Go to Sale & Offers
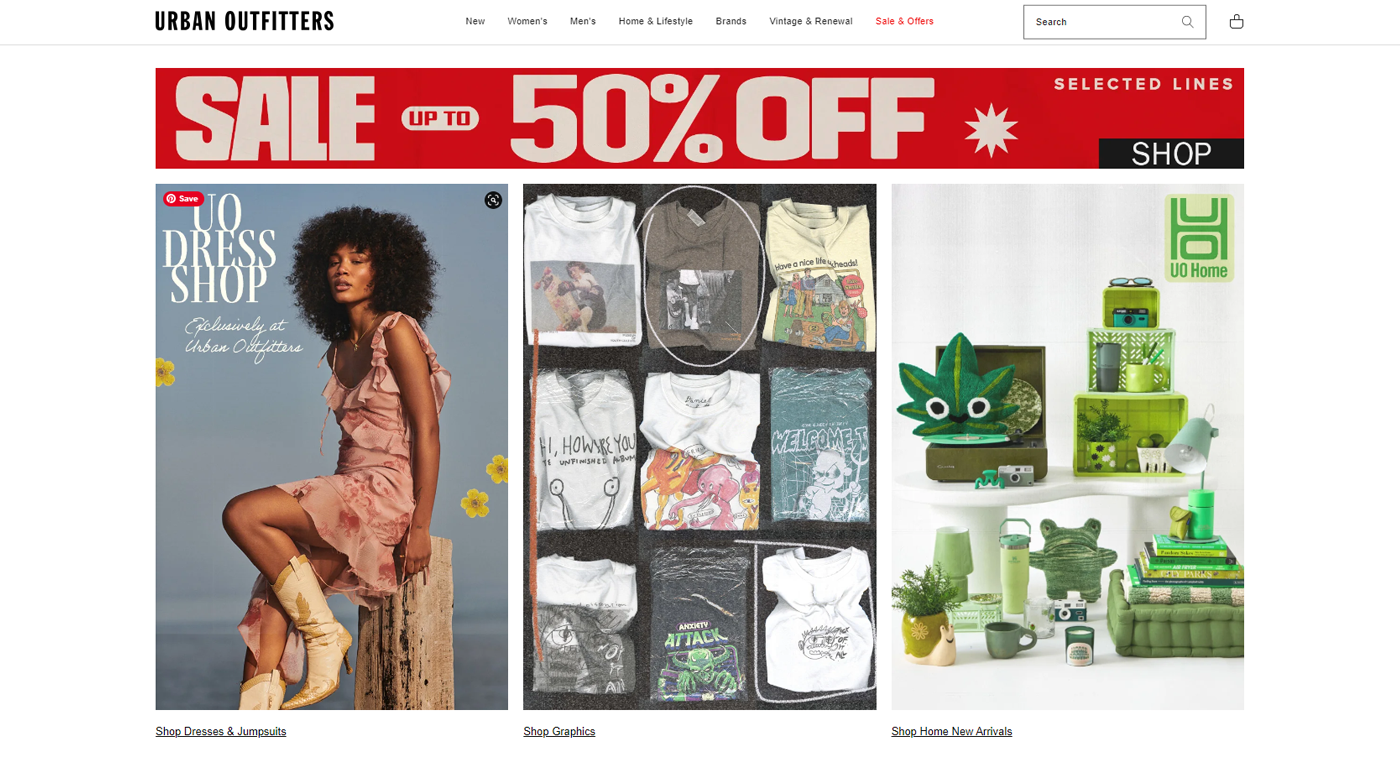This screenshot has height=759, width=1400. pyautogui.click(x=904, y=21)
